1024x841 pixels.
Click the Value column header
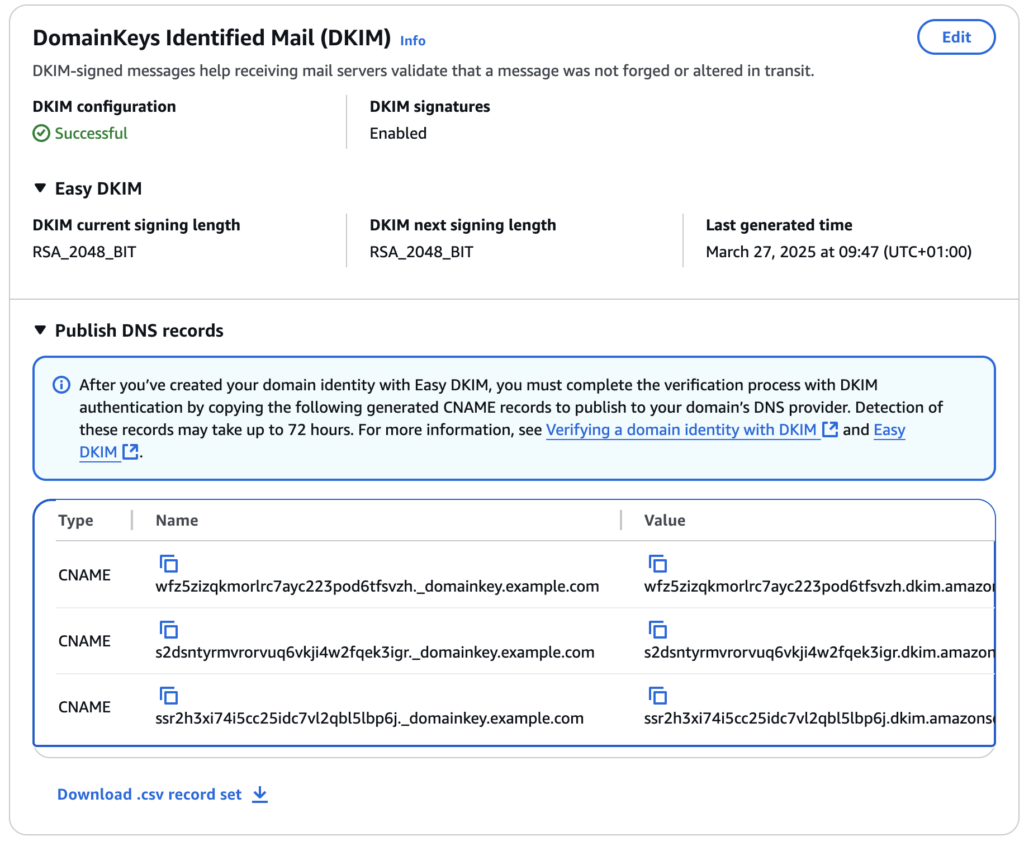click(664, 520)
